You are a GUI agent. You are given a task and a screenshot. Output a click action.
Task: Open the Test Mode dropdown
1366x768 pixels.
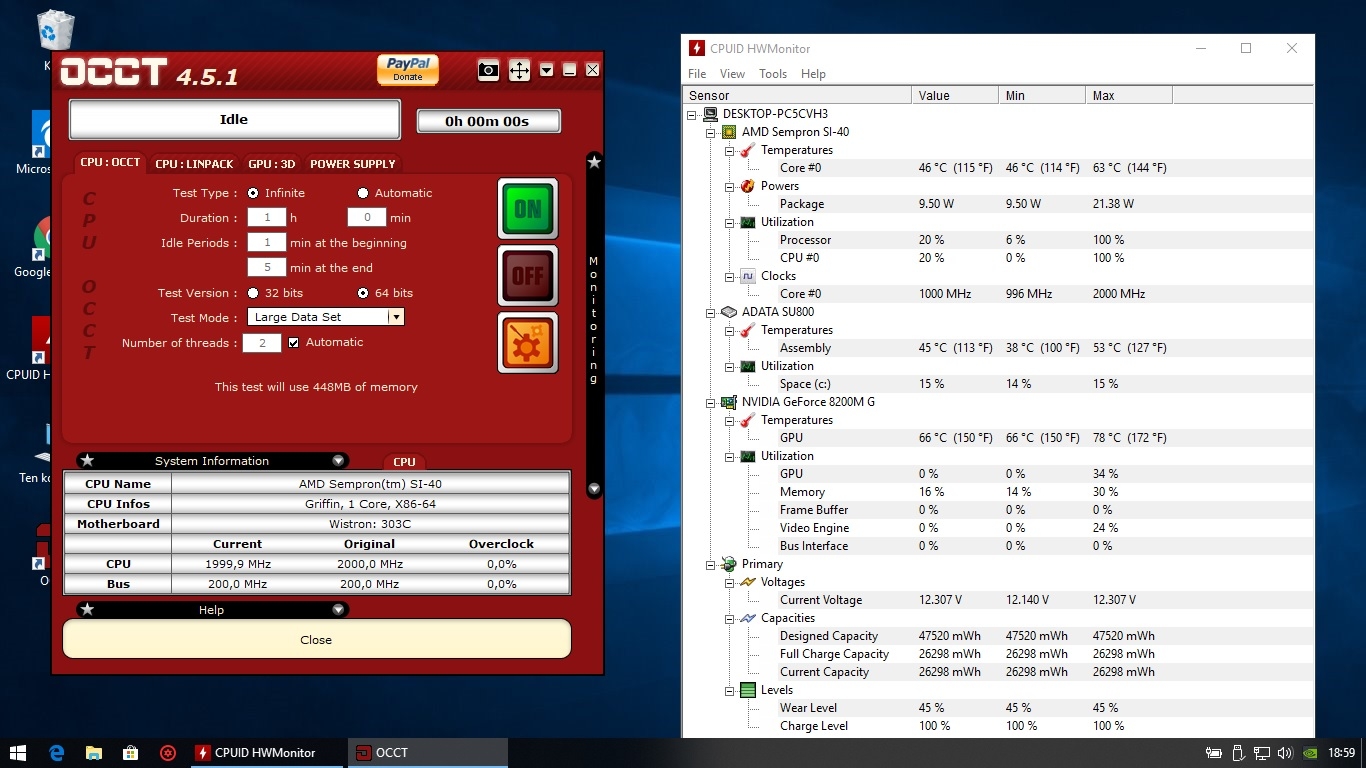(325, 317)
